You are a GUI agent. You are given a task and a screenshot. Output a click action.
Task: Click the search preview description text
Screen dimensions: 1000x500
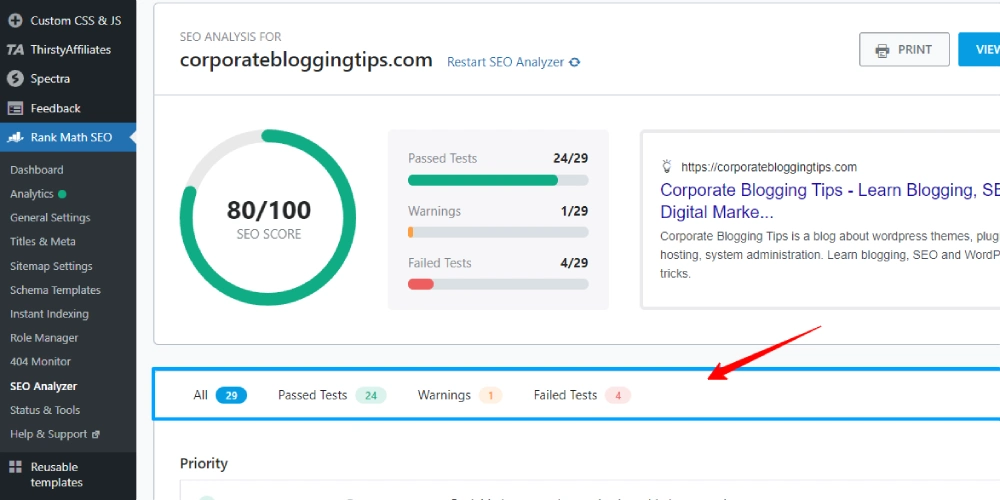coord(830,255)
